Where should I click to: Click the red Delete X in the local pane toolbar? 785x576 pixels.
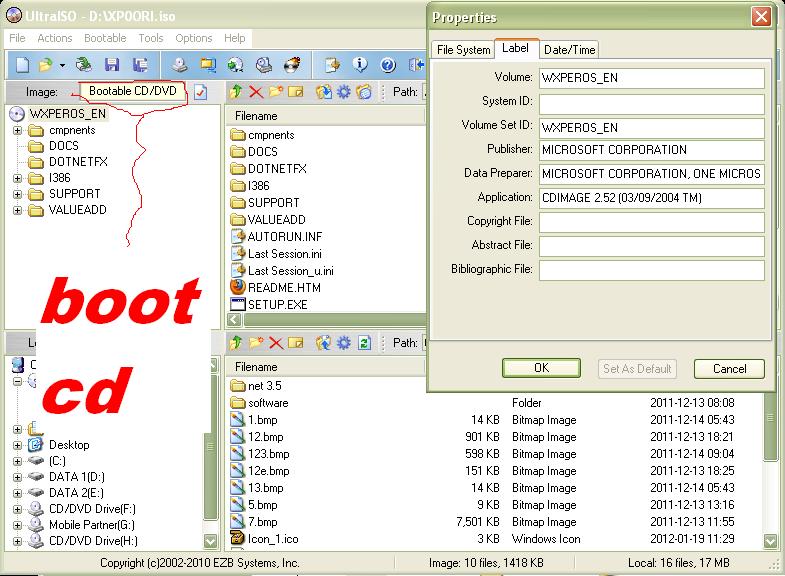click(x=276, y=343)
